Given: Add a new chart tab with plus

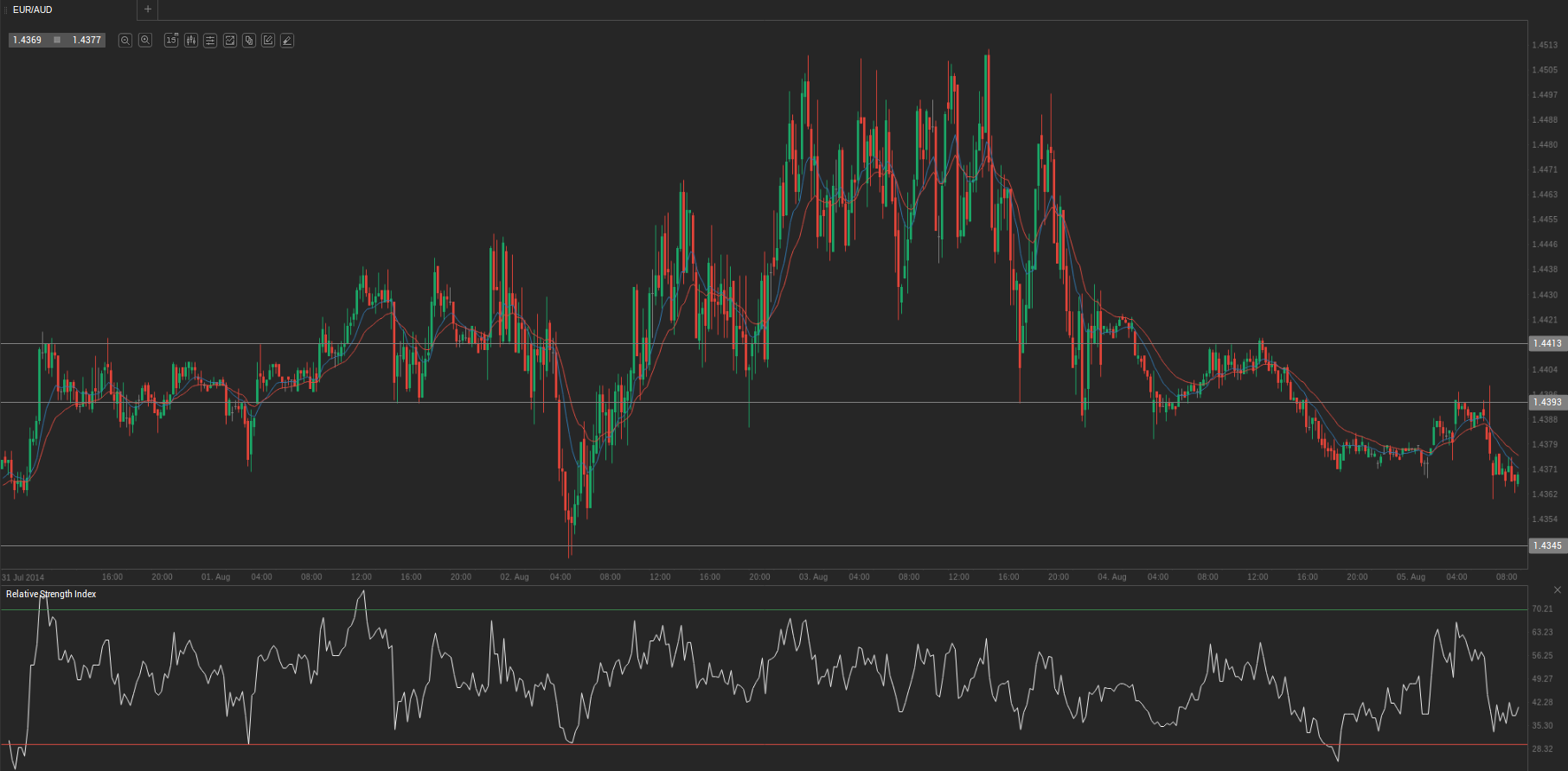Looking at the screenshot, I should click(148, 10).
